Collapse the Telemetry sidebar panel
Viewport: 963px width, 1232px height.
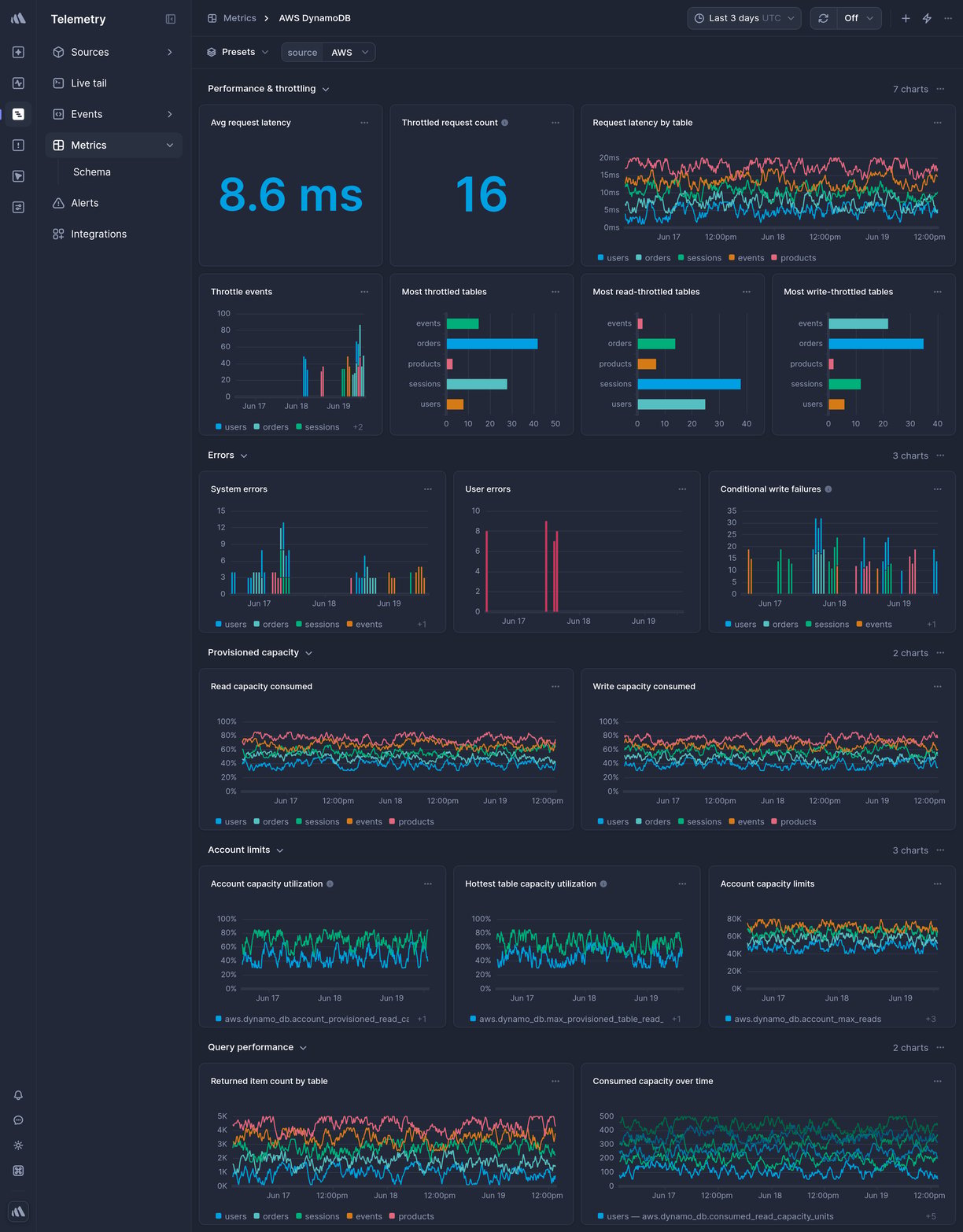click(x=171, y=19)
